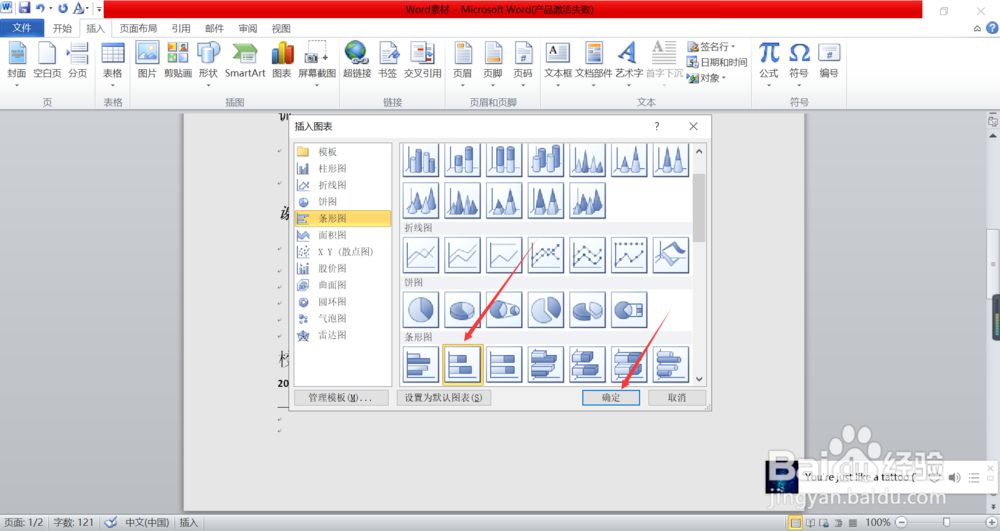Select Stock chart (股价图) category
The image size is (1000, 531).
(342, 268)
